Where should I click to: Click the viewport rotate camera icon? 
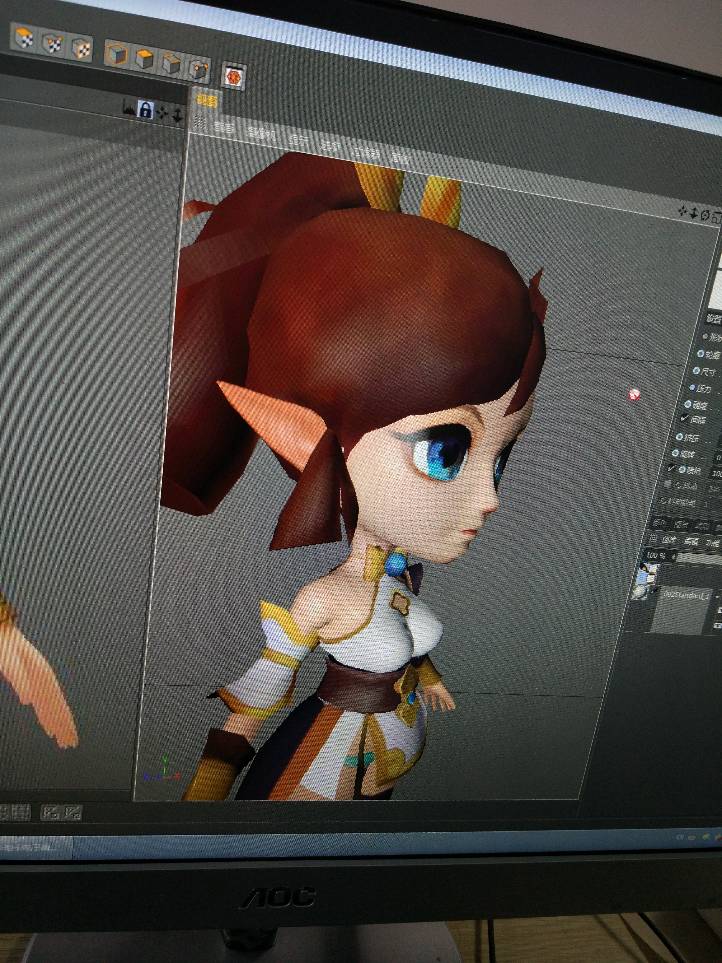click(705, 215)
